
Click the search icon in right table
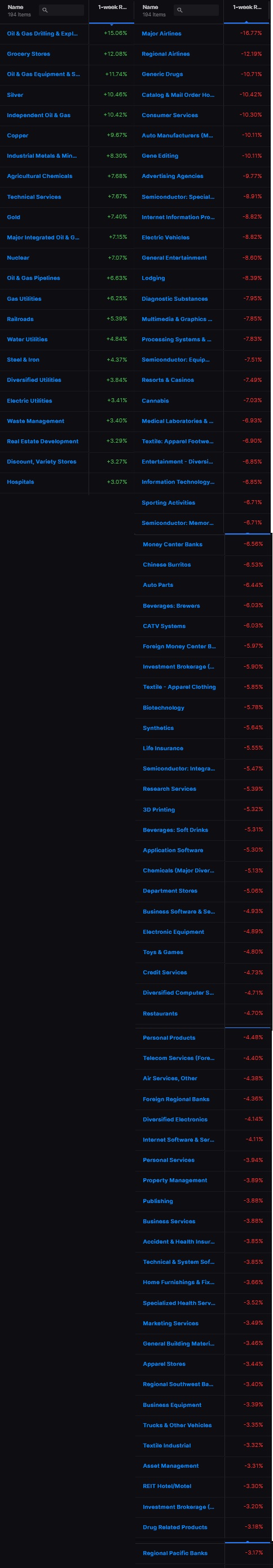(x=179, y=10)
